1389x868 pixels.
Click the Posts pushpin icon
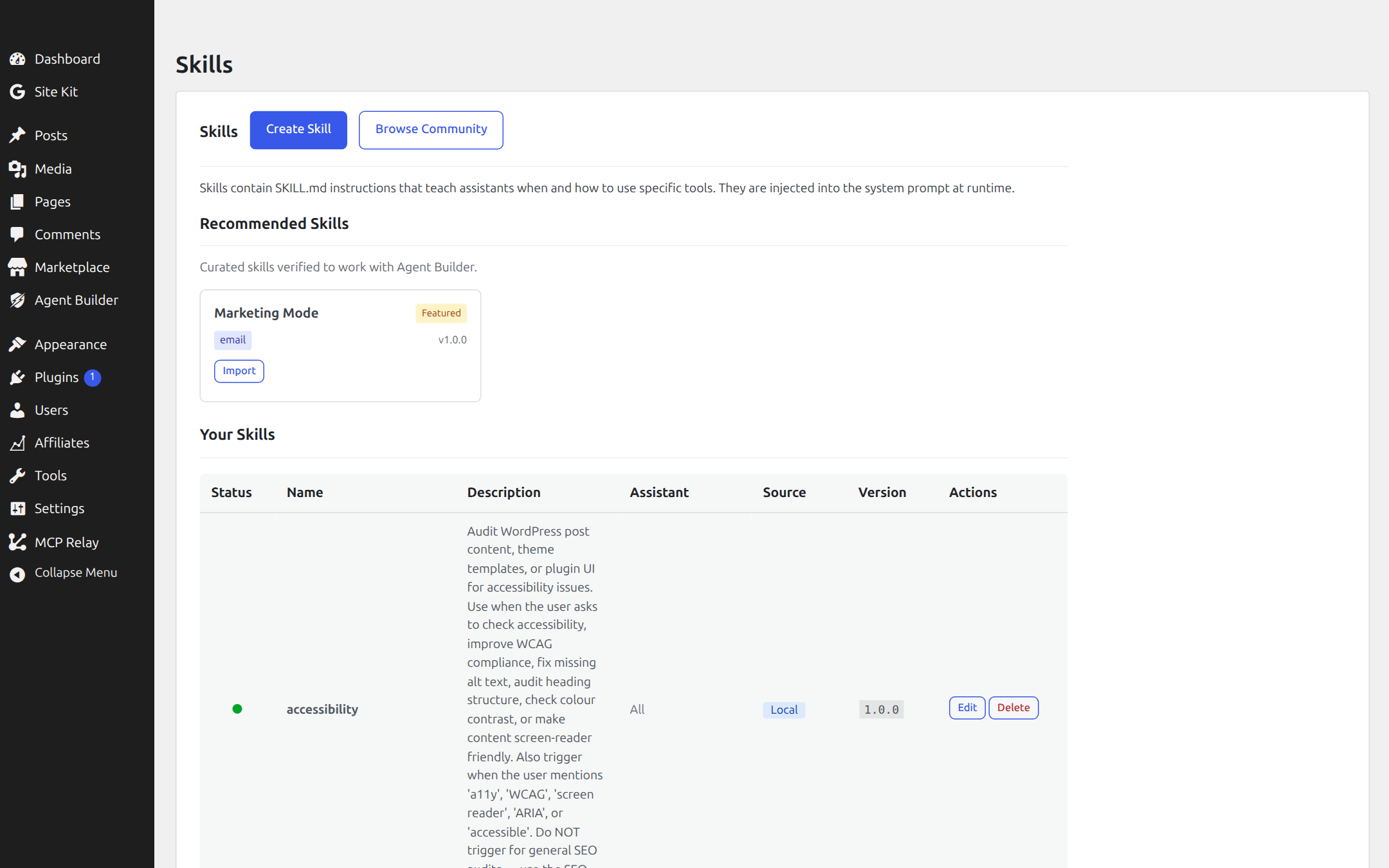click(17, 136)
